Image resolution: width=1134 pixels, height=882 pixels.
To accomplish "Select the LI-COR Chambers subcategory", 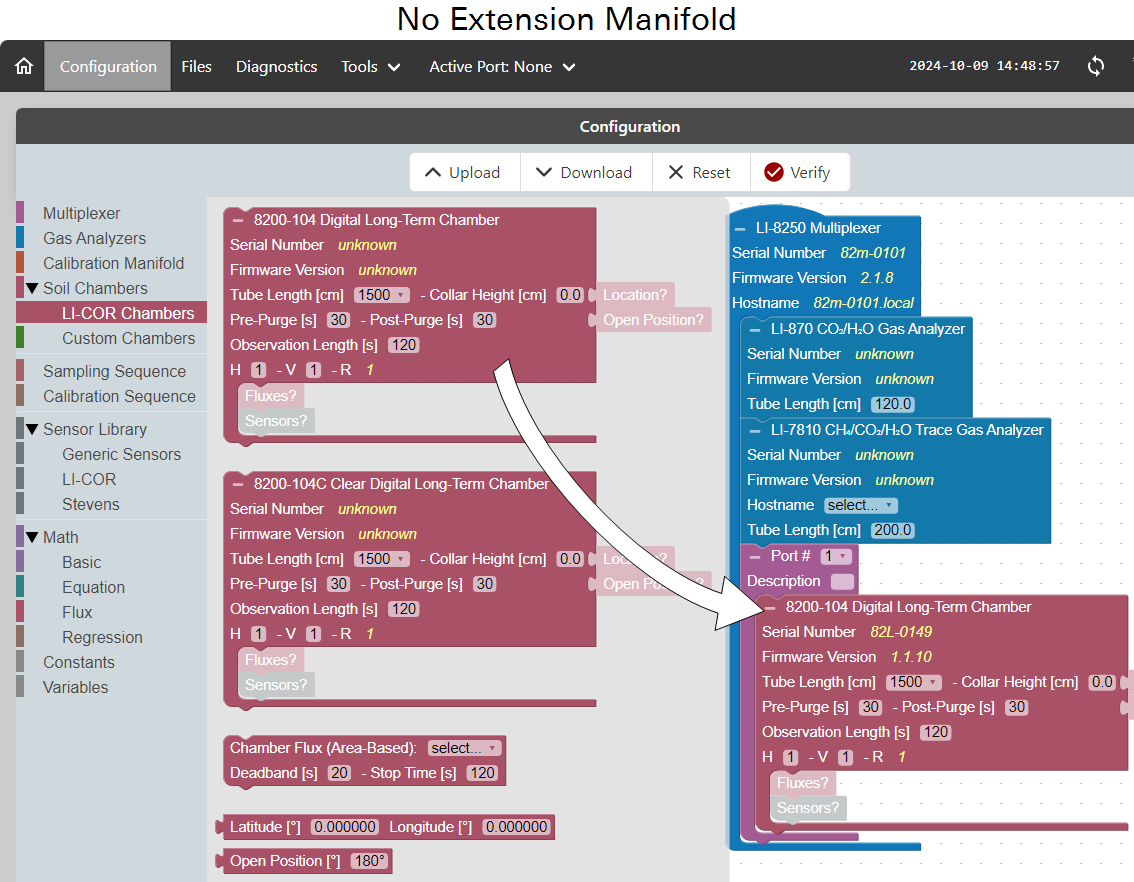I will coord(128,313).
